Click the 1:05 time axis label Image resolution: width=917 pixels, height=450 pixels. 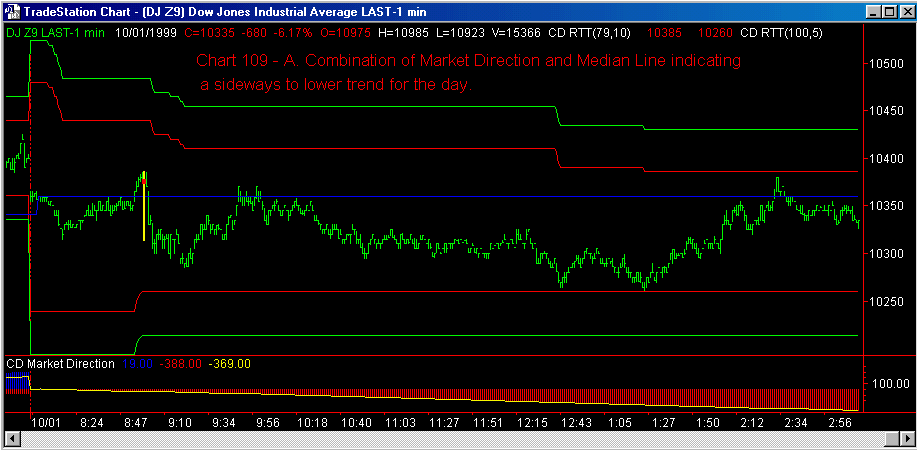tap(620, 422)
